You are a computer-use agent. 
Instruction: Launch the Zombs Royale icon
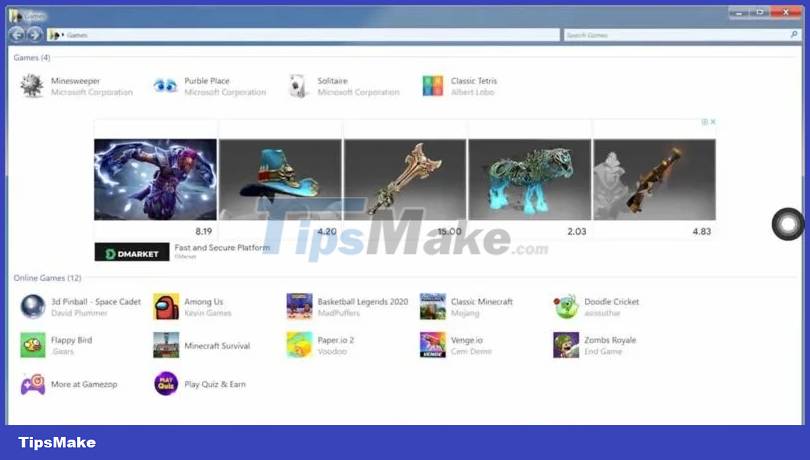566,345
